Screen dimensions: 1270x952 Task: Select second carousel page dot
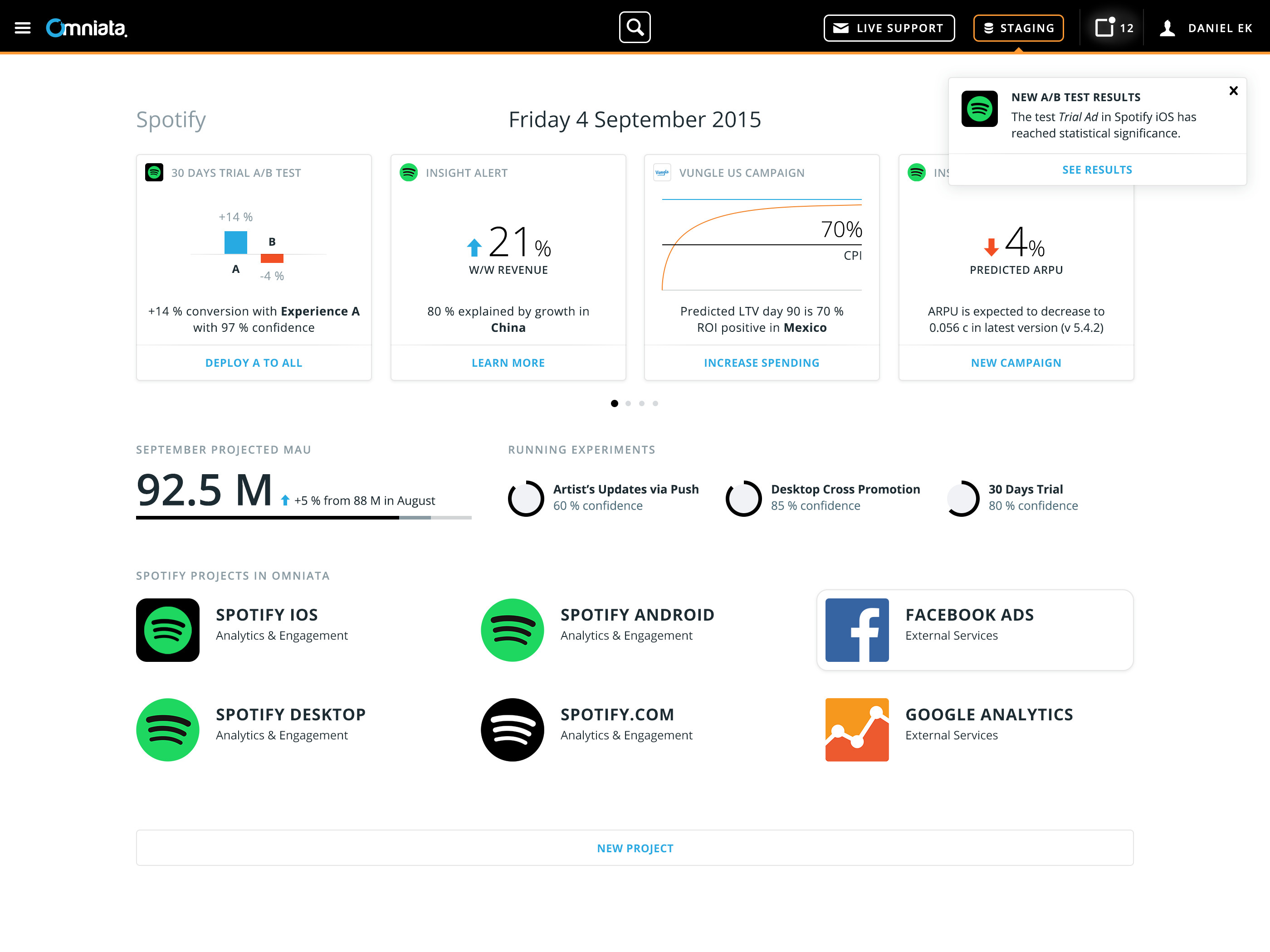[628, 403]
